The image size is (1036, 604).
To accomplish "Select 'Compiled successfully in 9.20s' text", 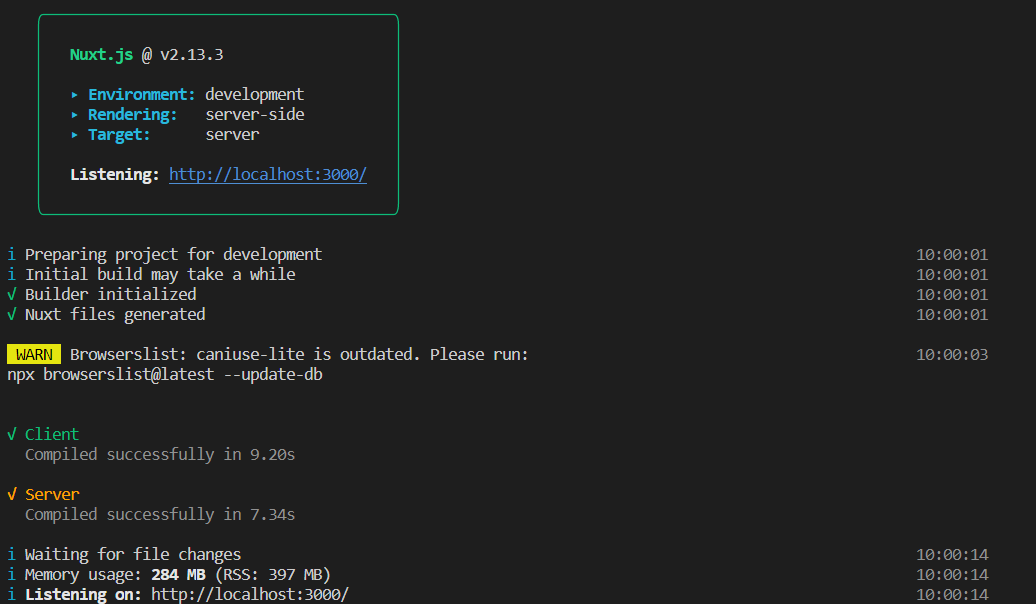I will pyautogui.click(x=160, y=455).
